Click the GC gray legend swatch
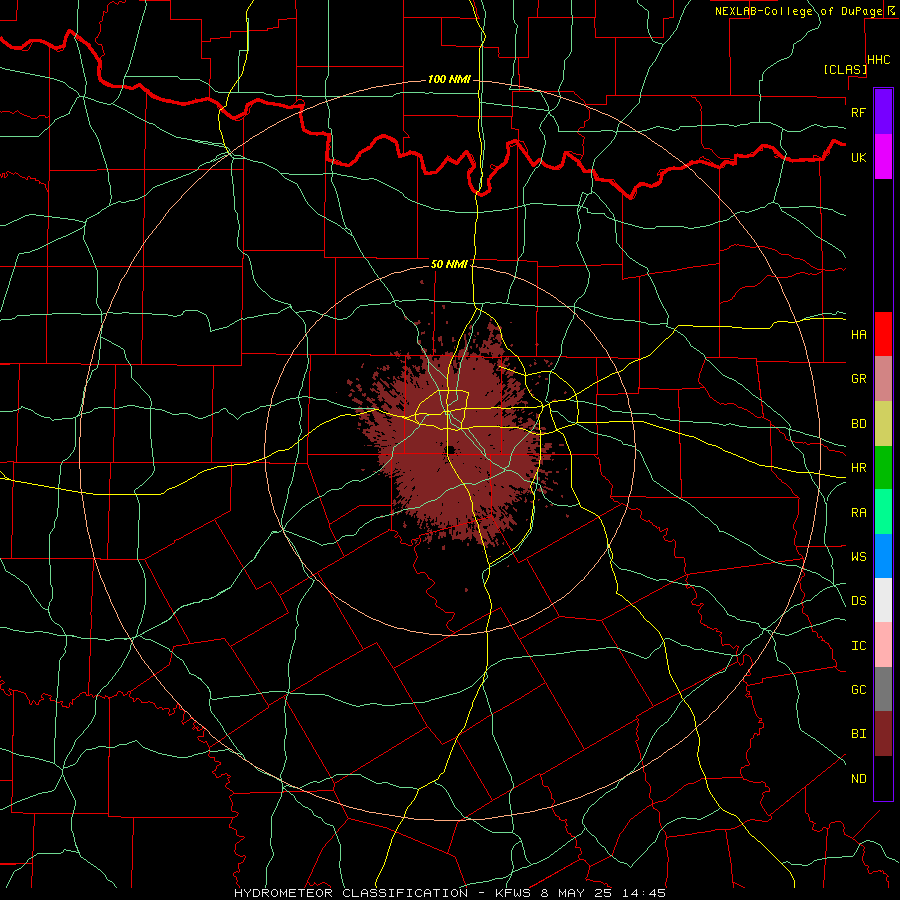 (883, 689)
